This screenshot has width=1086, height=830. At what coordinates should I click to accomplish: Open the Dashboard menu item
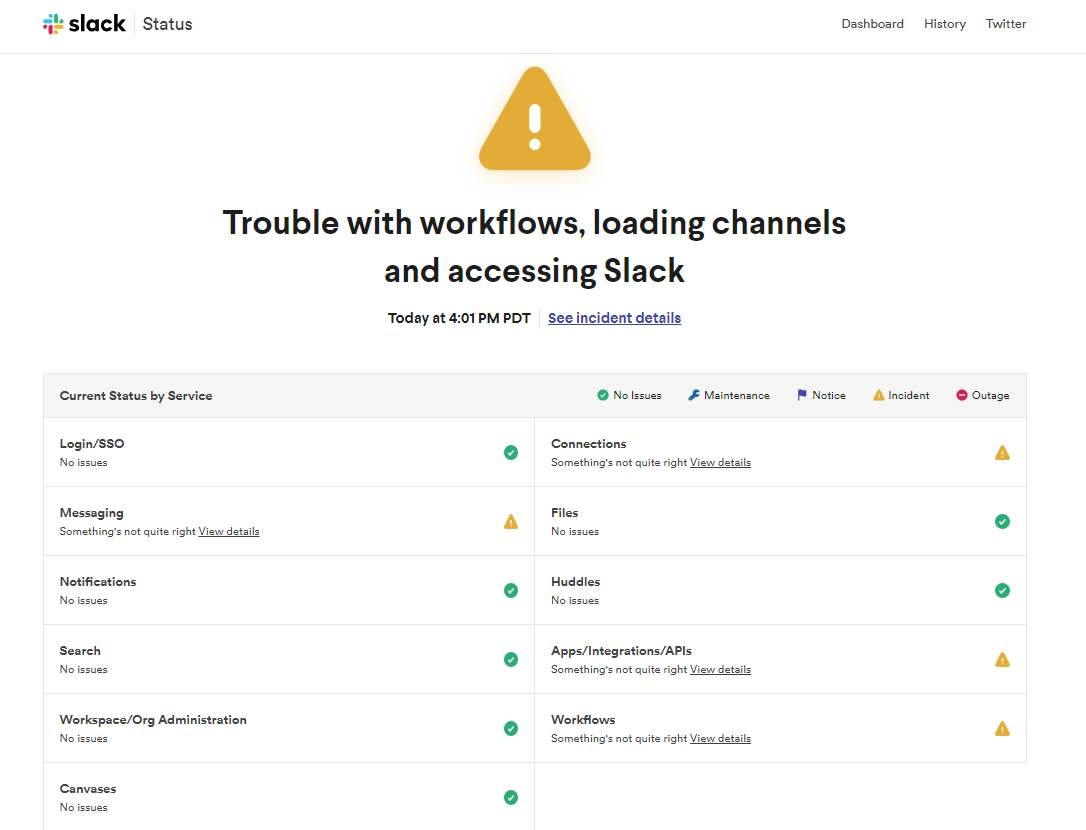click(872, 23)
